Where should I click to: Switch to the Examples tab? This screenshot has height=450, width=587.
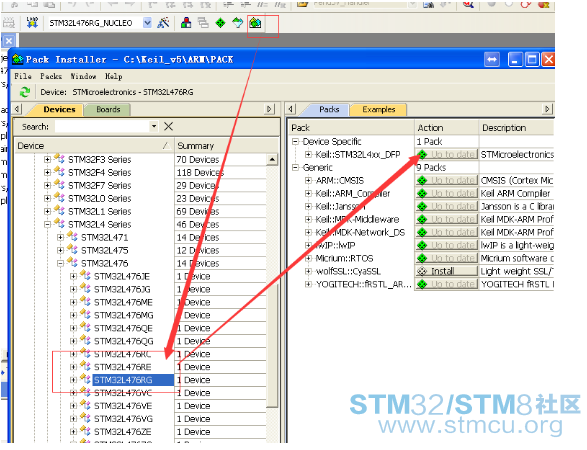click(x=378, y=110)
